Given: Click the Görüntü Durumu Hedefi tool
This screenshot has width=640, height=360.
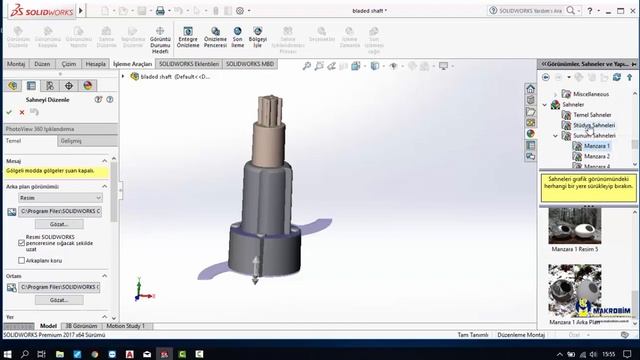Looking at the screenshot, I should click(x=160, y=40).
